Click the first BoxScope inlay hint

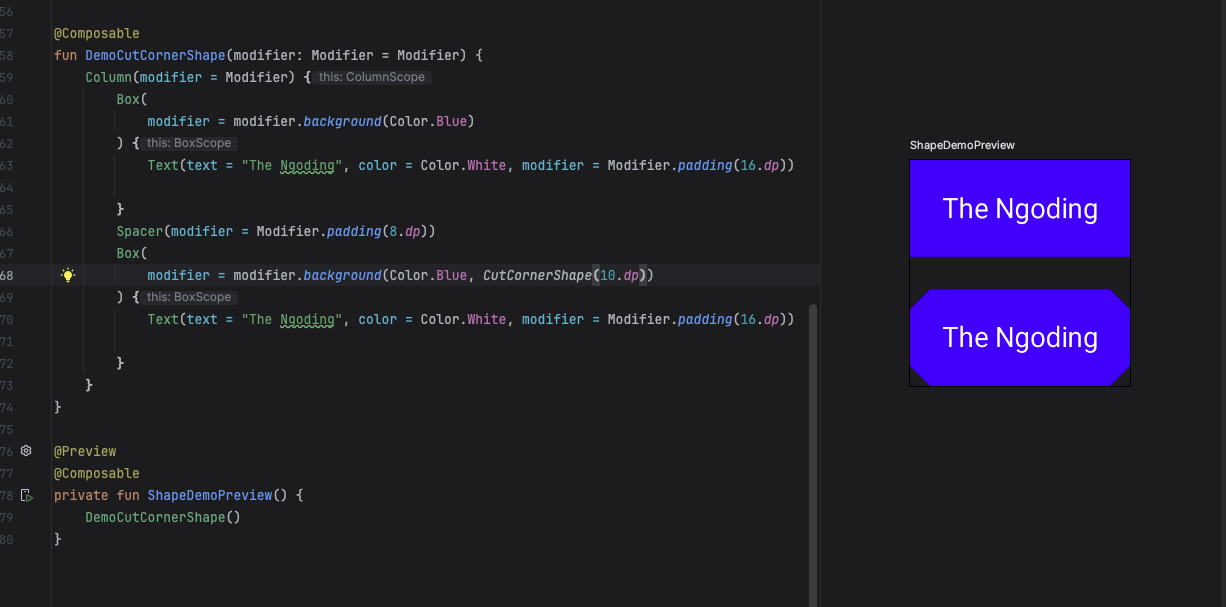(x=188, y=143)
